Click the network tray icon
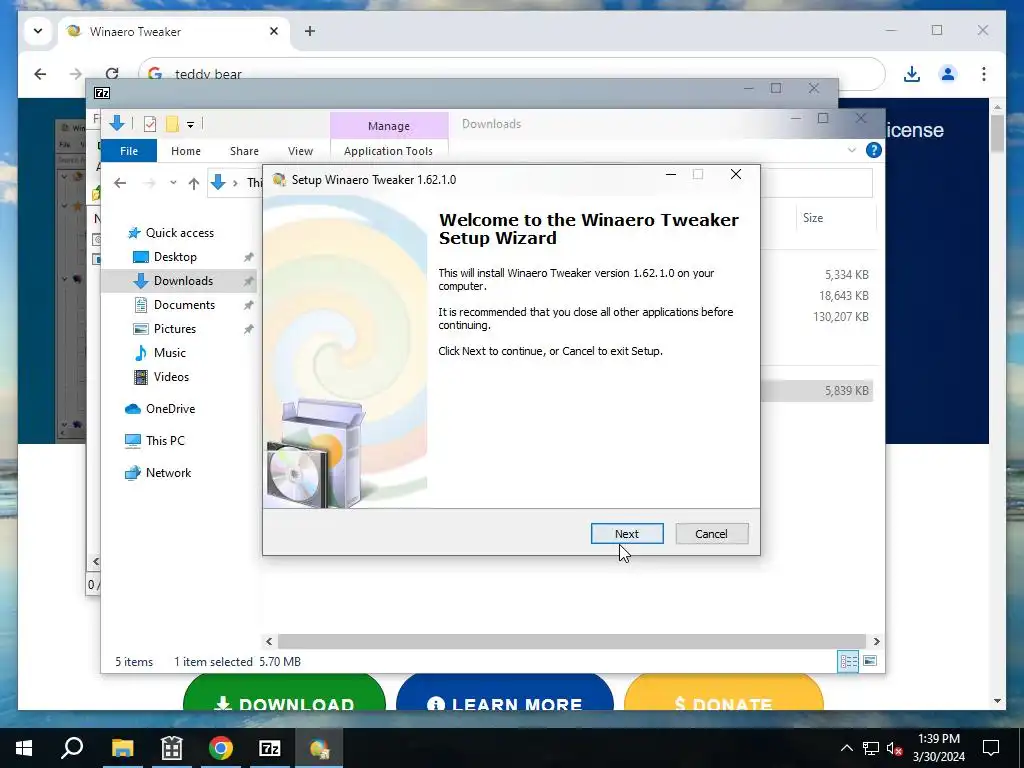 871,748
